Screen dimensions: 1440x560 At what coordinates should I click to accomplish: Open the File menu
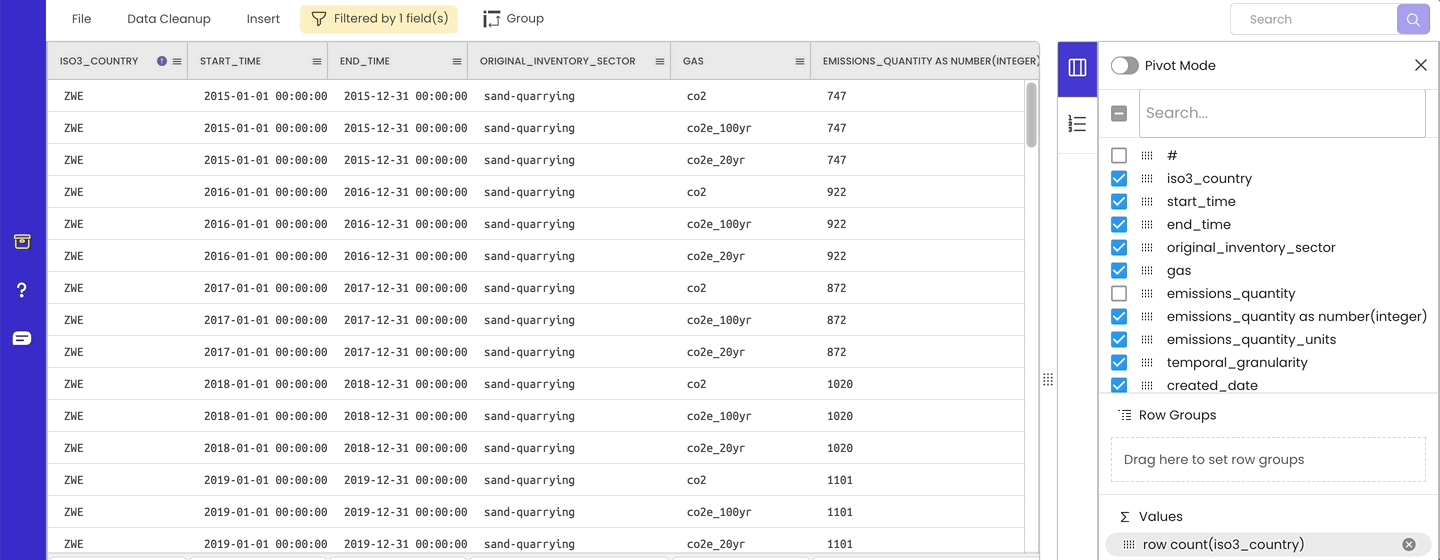point(82,19)
